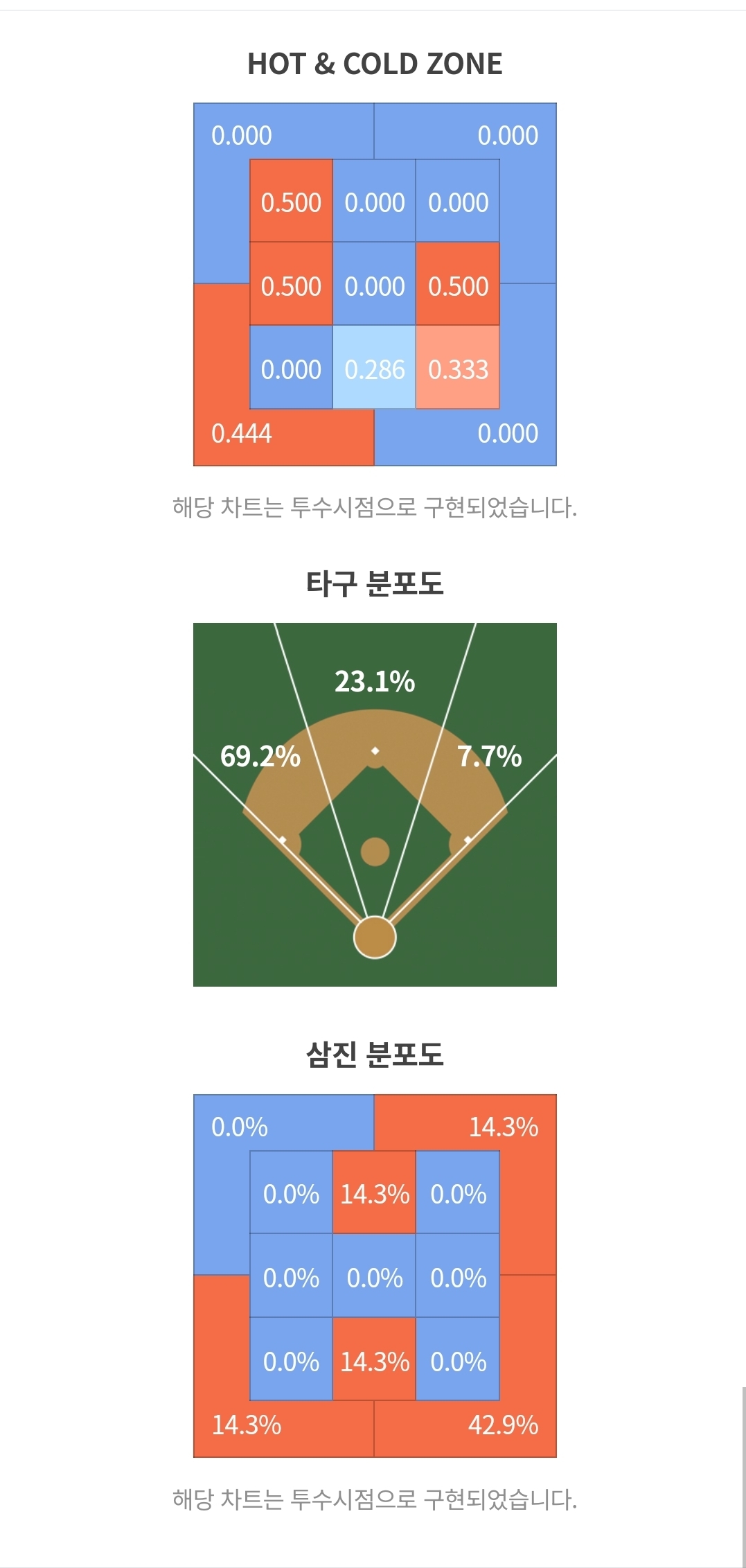Click the 23.1% center field spray label
The height and width of the screenshot is (1568, 746).
375,681
